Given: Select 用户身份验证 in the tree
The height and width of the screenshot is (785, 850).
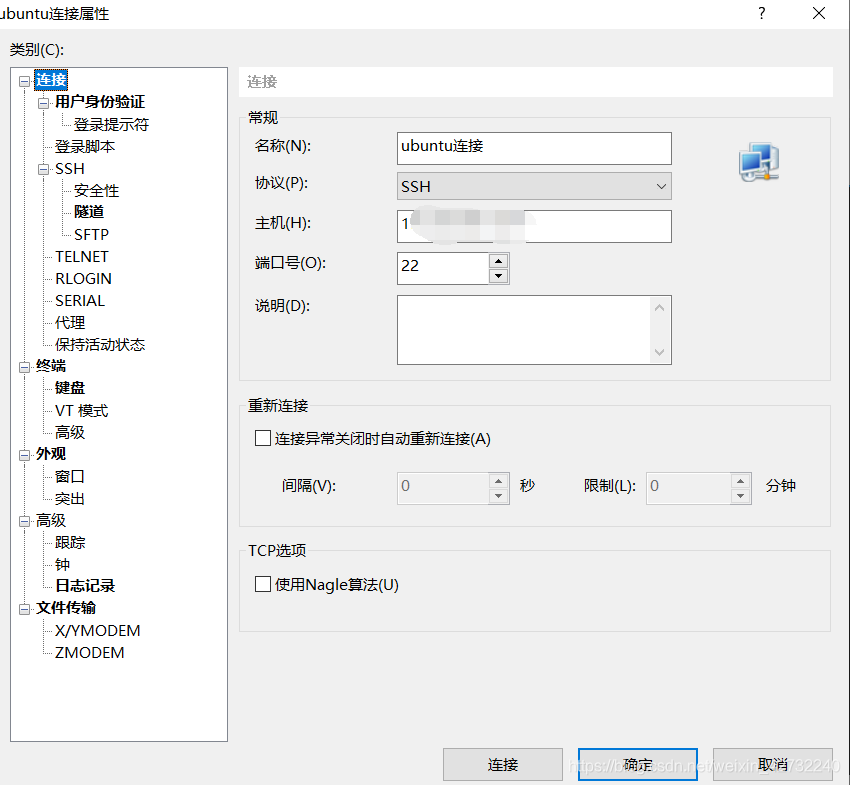Looking at the screenshot, I should (x=100, y=102).
